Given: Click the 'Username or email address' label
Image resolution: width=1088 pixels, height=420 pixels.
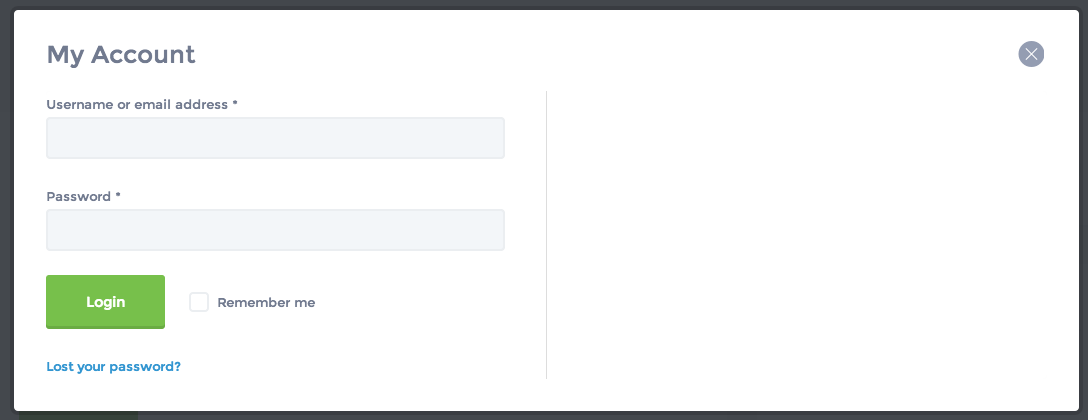Looking at the screenshot, I should pos(137,104).
